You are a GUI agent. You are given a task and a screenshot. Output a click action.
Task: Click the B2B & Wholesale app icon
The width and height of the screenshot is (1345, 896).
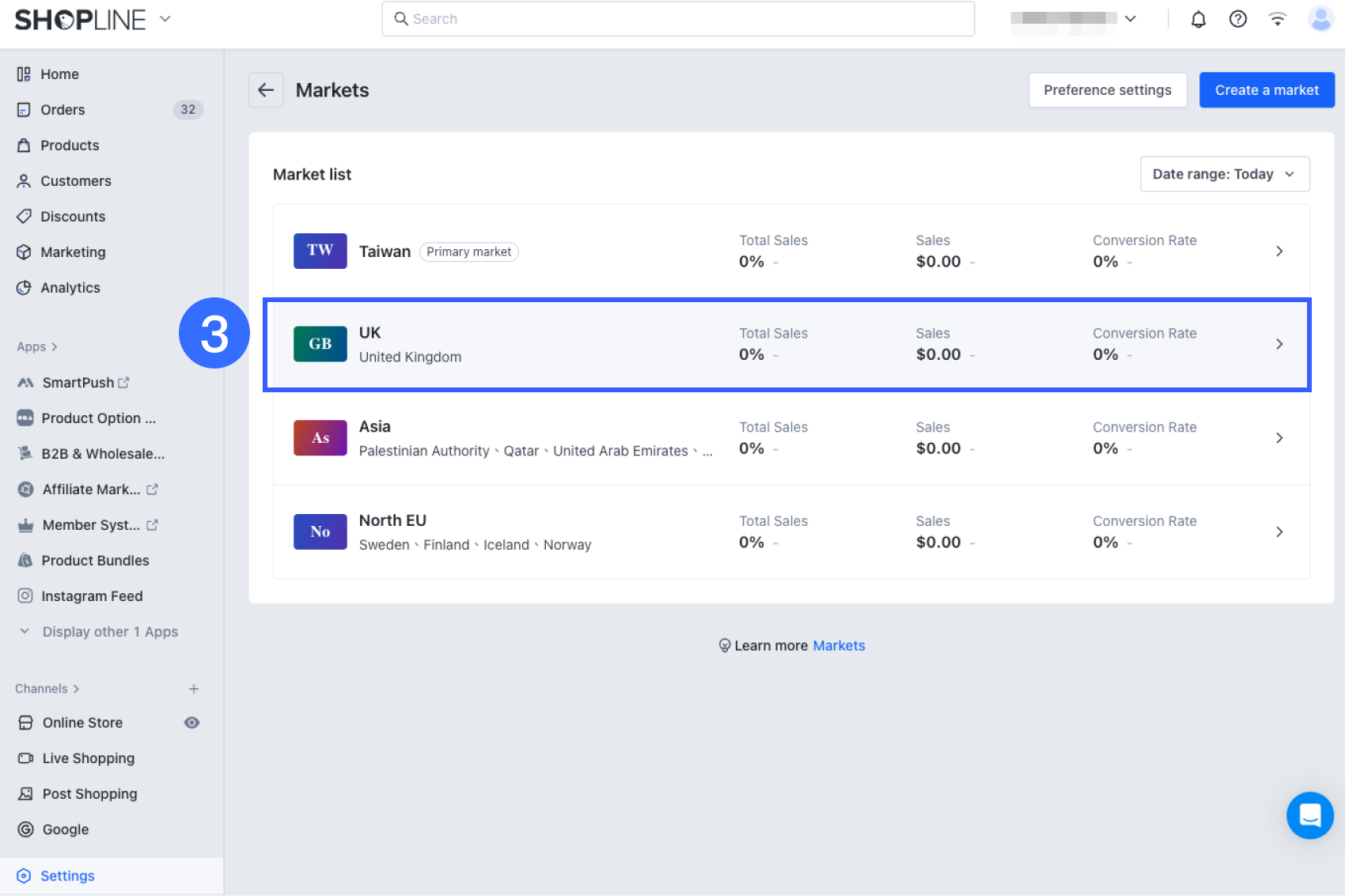tap(25, 454)
